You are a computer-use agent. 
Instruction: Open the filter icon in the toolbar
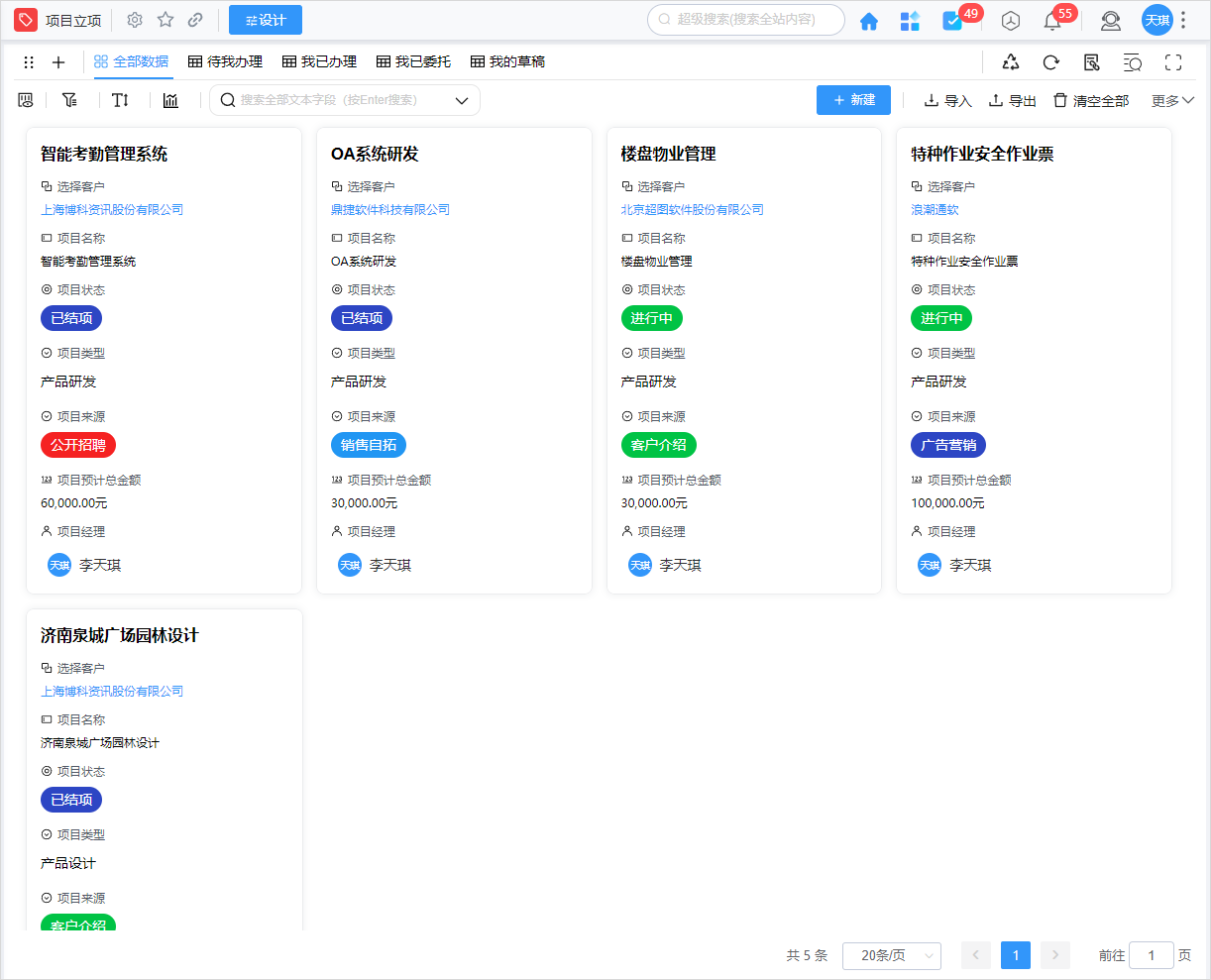coord(70,99)
